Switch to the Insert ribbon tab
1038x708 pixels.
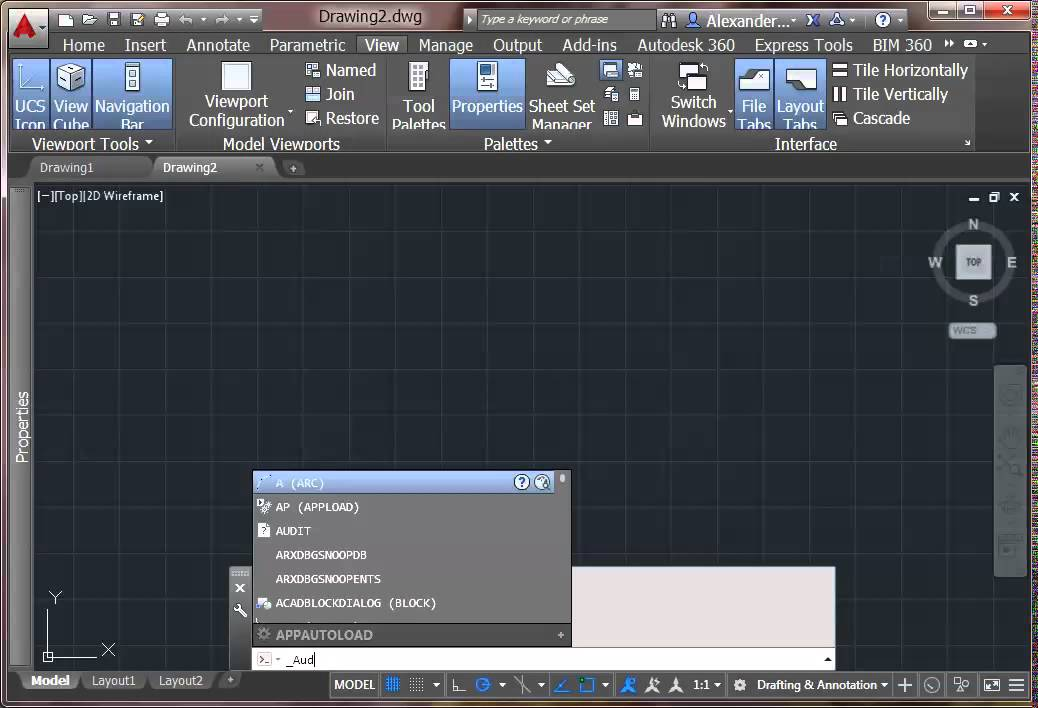[145, 45]
